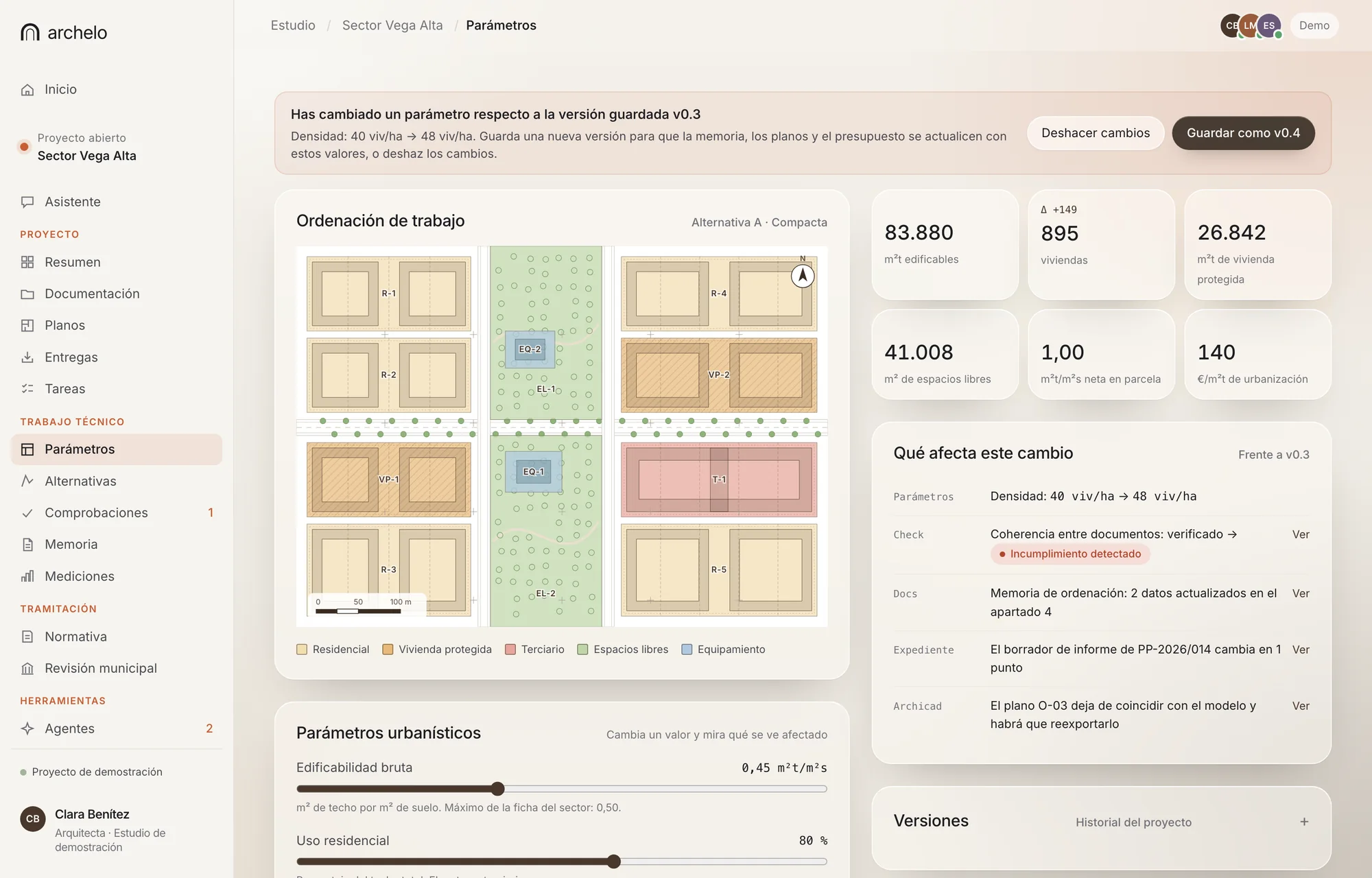
Task: Expand the Versiones panel with the plus
Action: click(x=1304, y=822)
